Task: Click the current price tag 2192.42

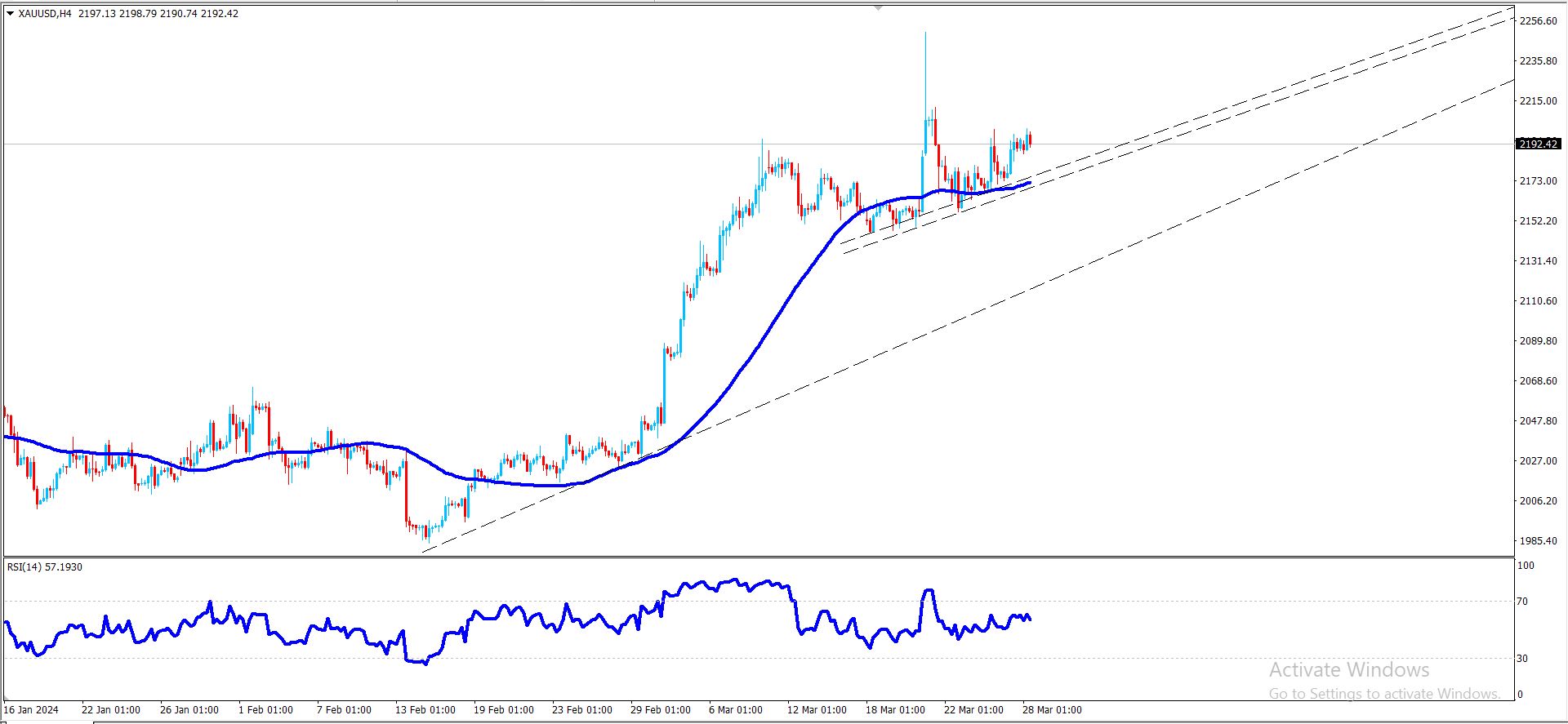Action: pos(1538,144)
